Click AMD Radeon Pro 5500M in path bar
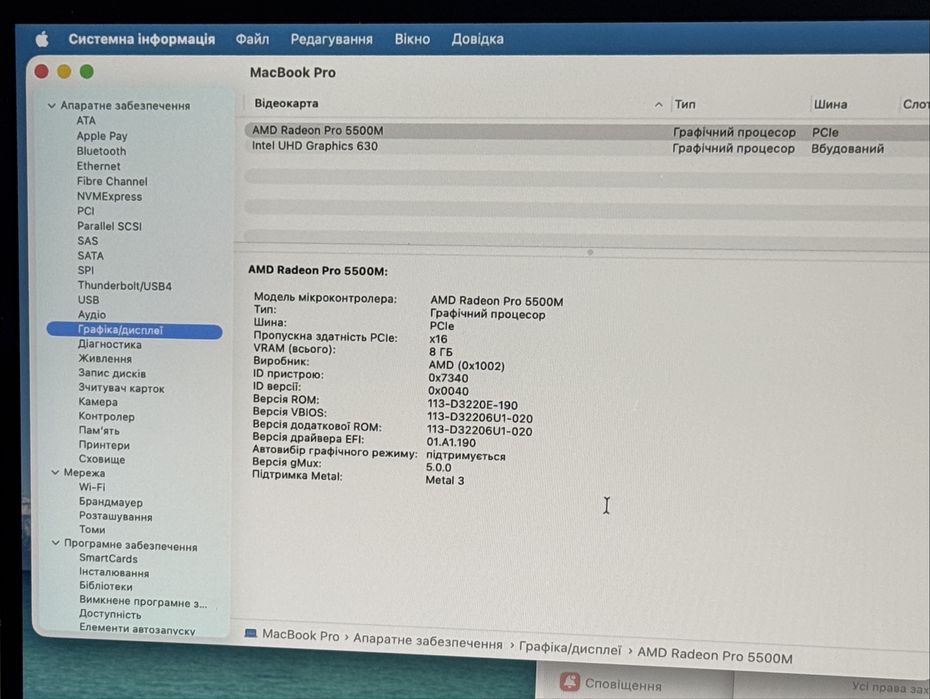 [715, 655]
